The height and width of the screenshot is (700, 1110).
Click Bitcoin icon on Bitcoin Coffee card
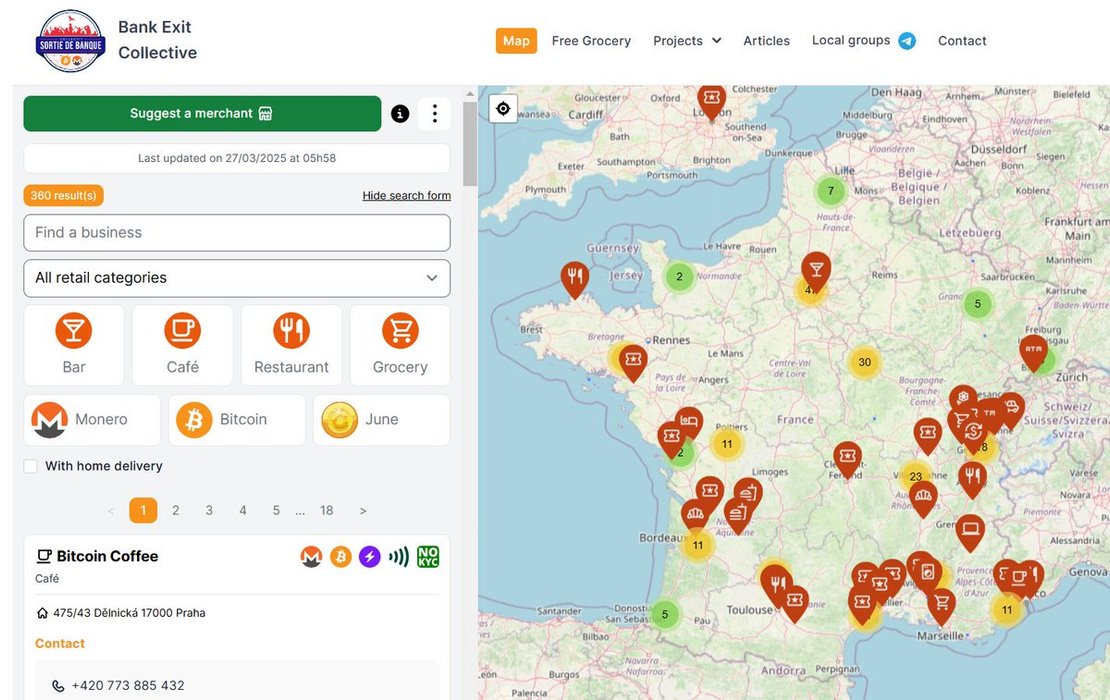click(x=341, y=557)
